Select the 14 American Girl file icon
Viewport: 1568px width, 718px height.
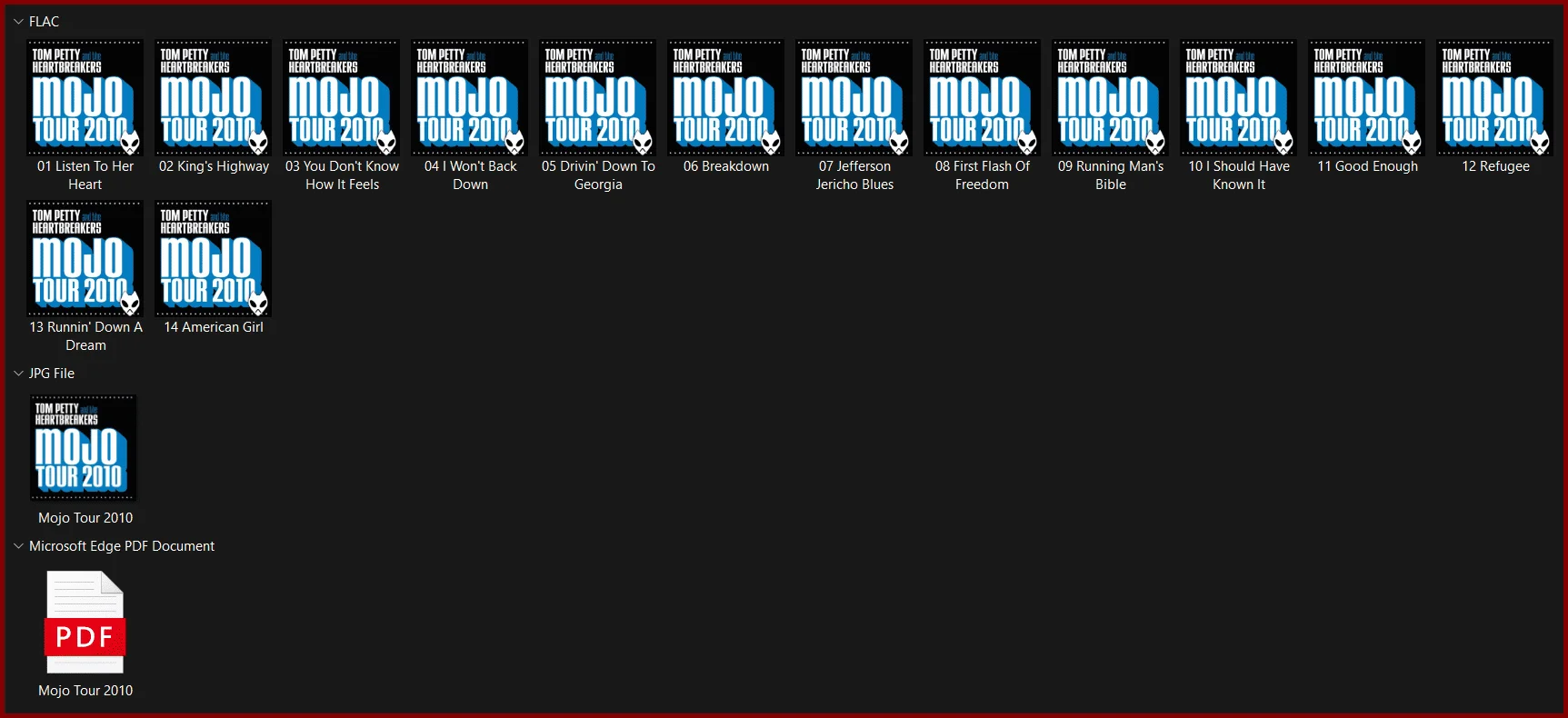click(214, 258)
